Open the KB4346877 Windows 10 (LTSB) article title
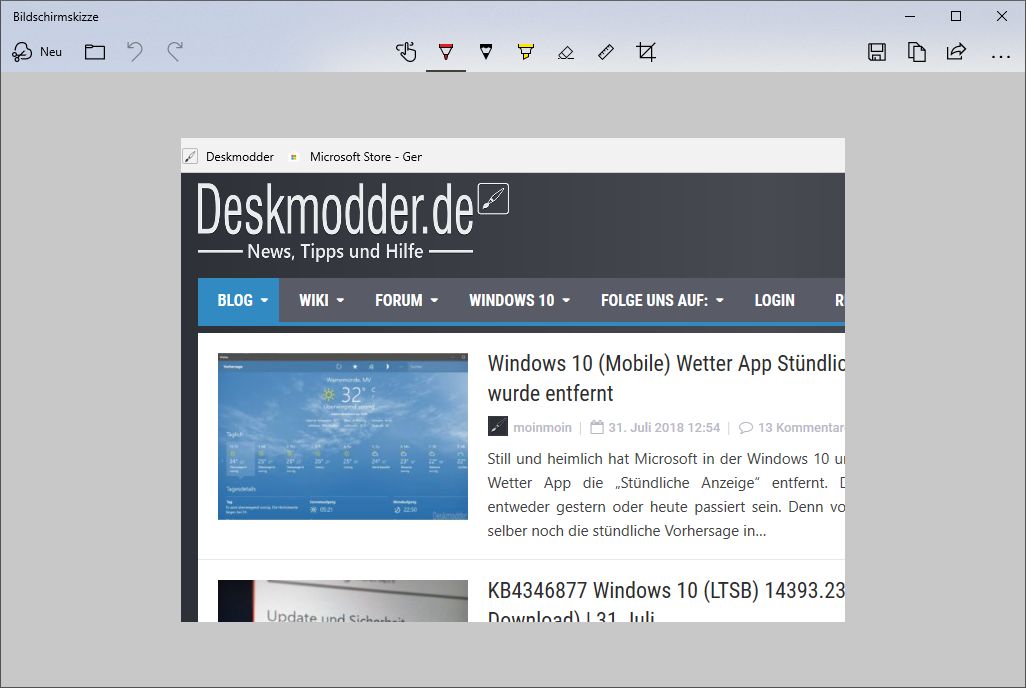The image size is (1026, 688). point(666,601)
